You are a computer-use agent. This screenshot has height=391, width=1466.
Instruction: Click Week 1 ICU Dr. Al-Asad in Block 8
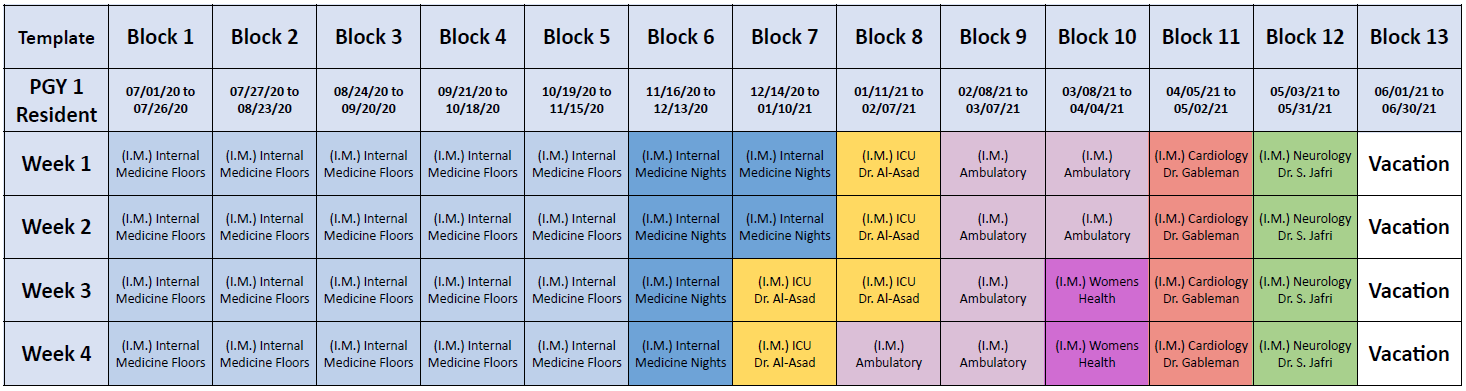click(889, 163)
